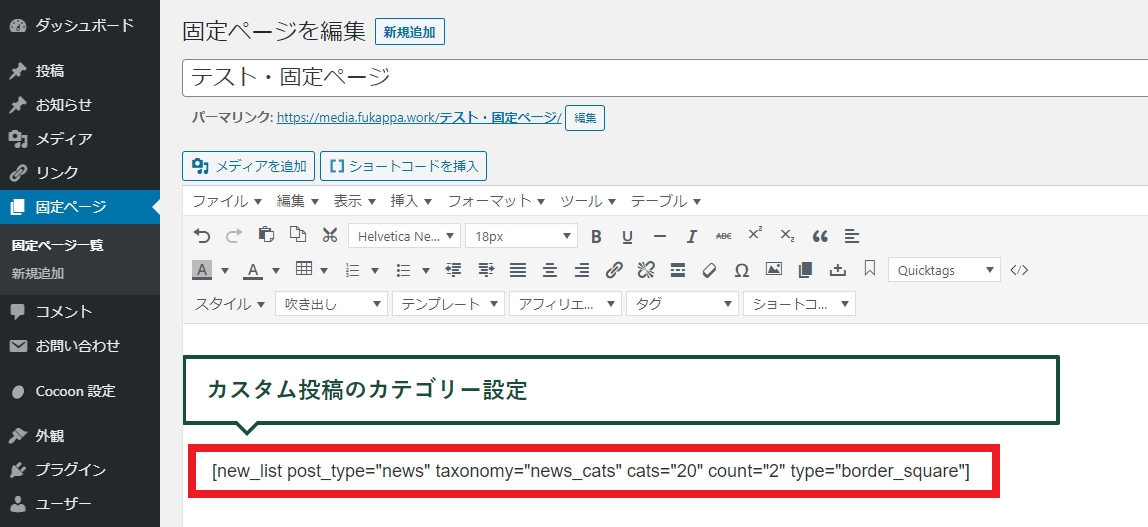Expand the Quicktags dropdown

pos(943,270)
